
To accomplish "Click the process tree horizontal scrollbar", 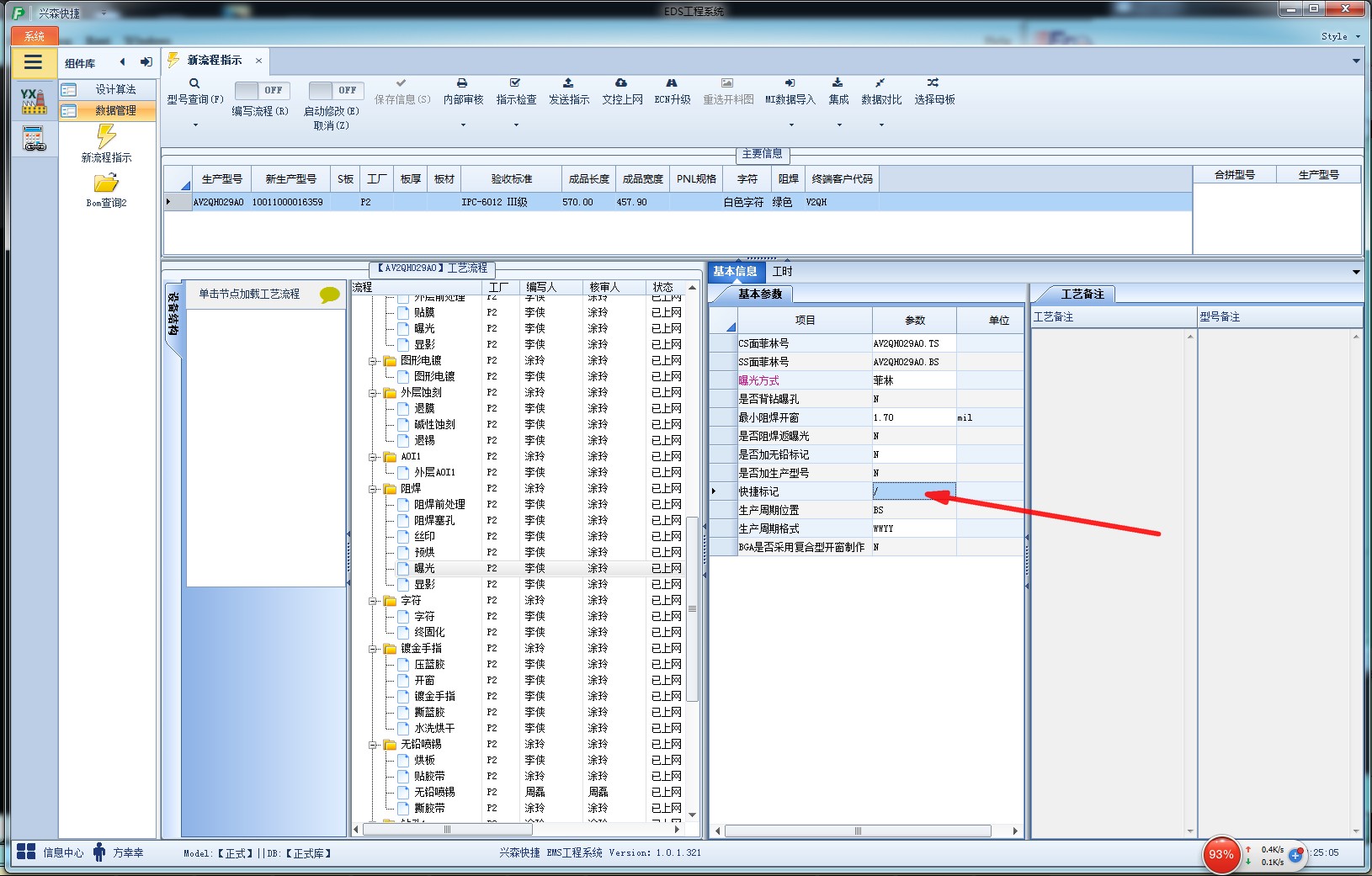I will coord(447,830).
